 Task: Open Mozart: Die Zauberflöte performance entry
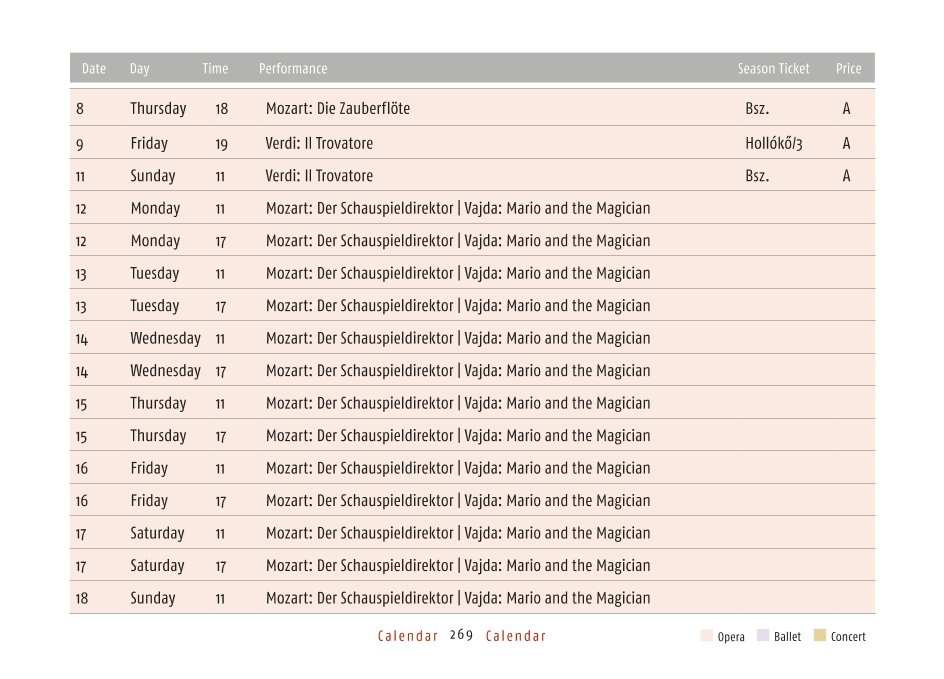click(338, 108)
